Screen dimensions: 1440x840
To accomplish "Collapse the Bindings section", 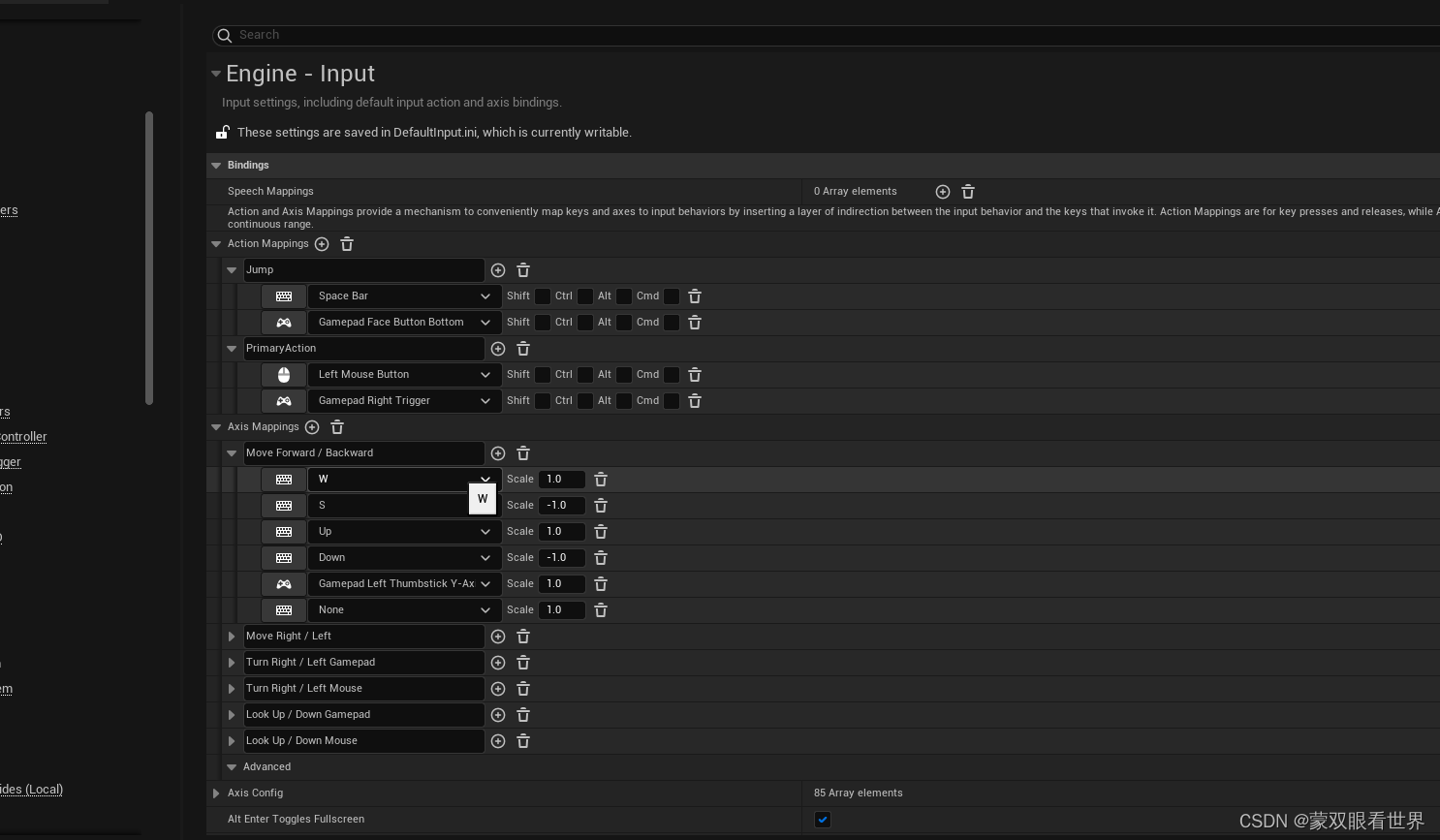I will (215, 165).
